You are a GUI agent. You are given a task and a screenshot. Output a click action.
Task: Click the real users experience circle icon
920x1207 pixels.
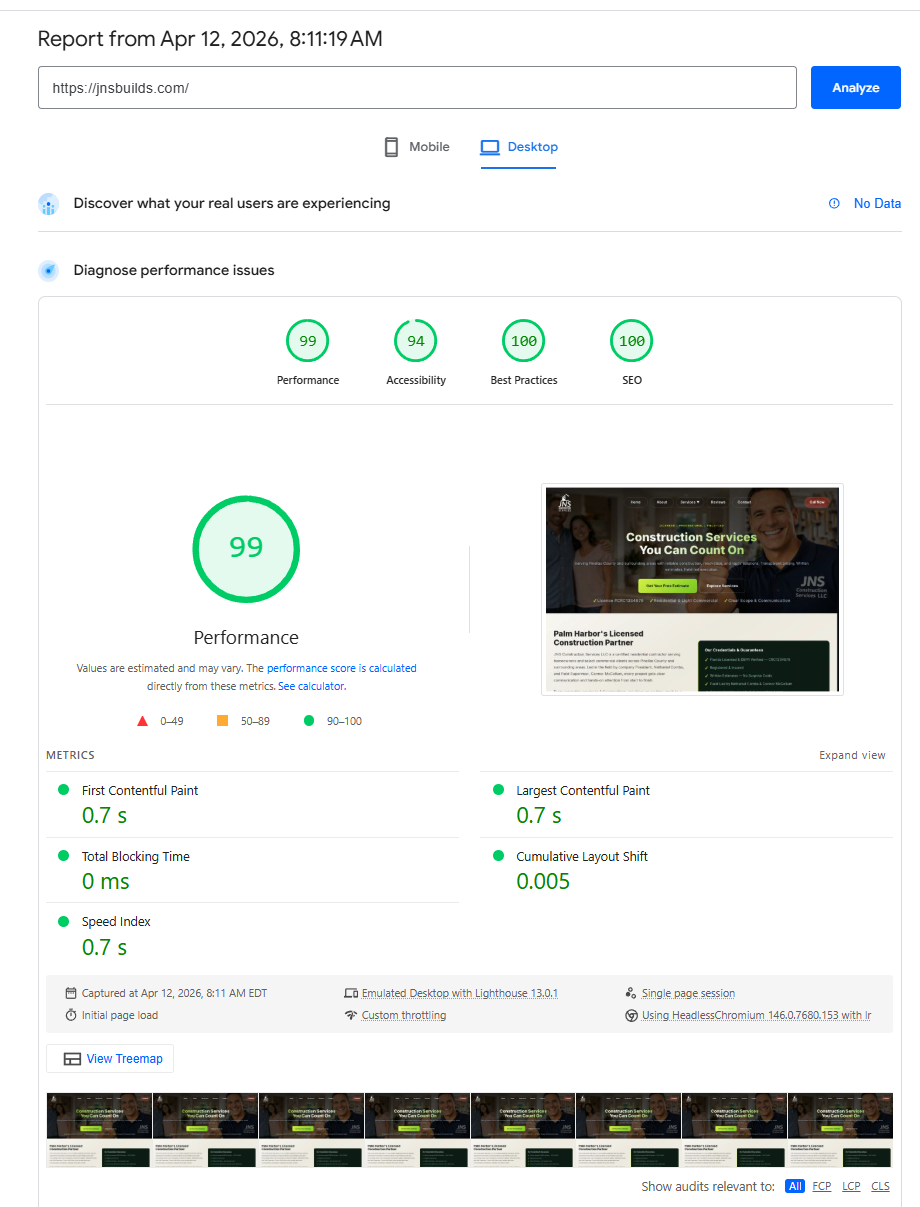click(x=48, y=203)
